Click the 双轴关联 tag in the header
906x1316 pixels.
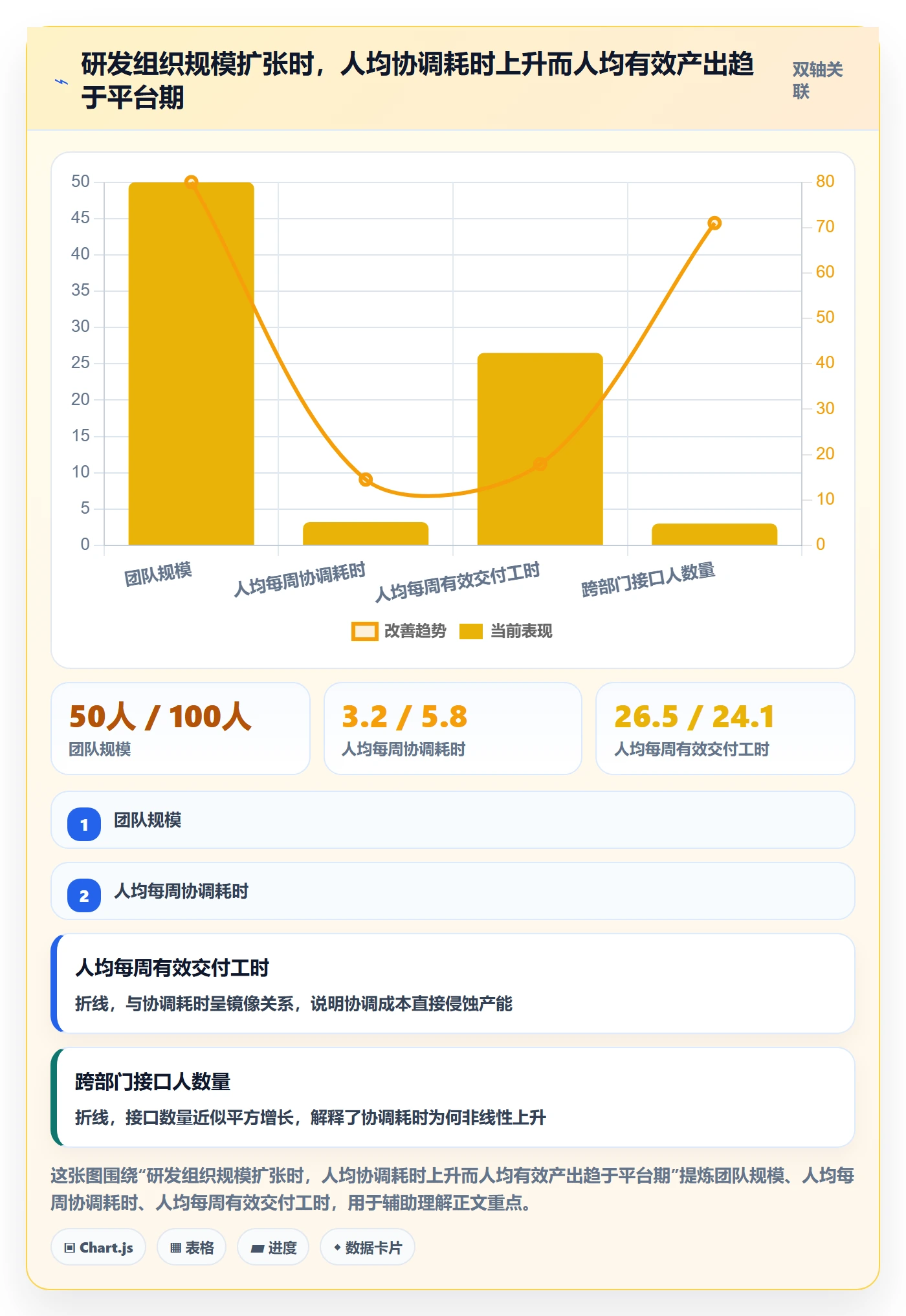[x=817, y=81]
